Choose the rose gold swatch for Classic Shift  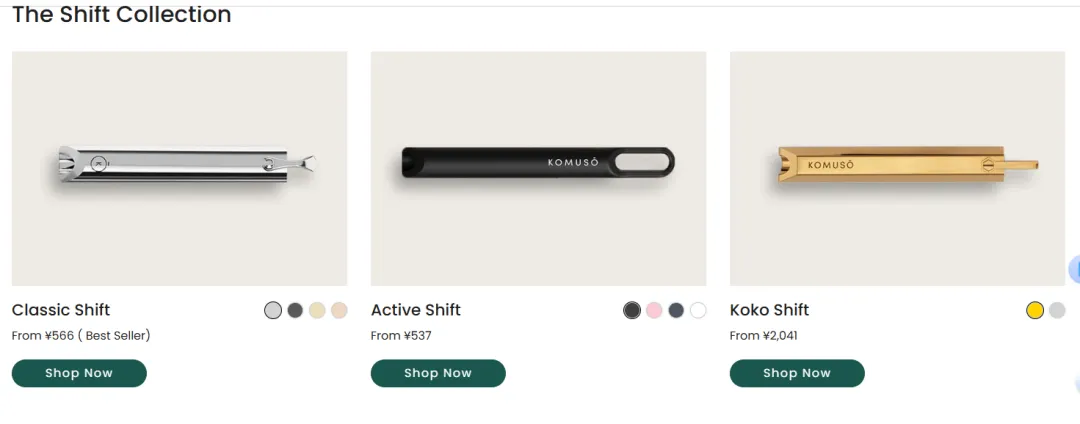[339, 311]
